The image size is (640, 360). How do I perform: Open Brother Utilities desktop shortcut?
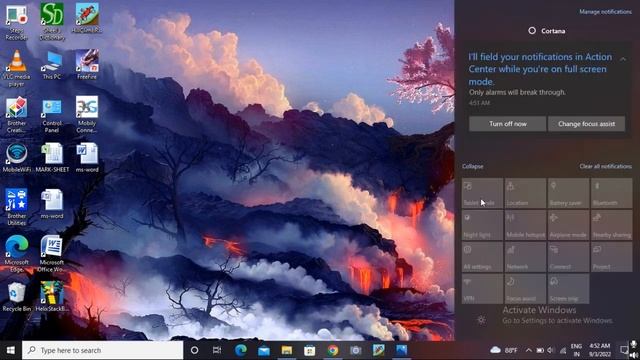(x=16, y=207)
